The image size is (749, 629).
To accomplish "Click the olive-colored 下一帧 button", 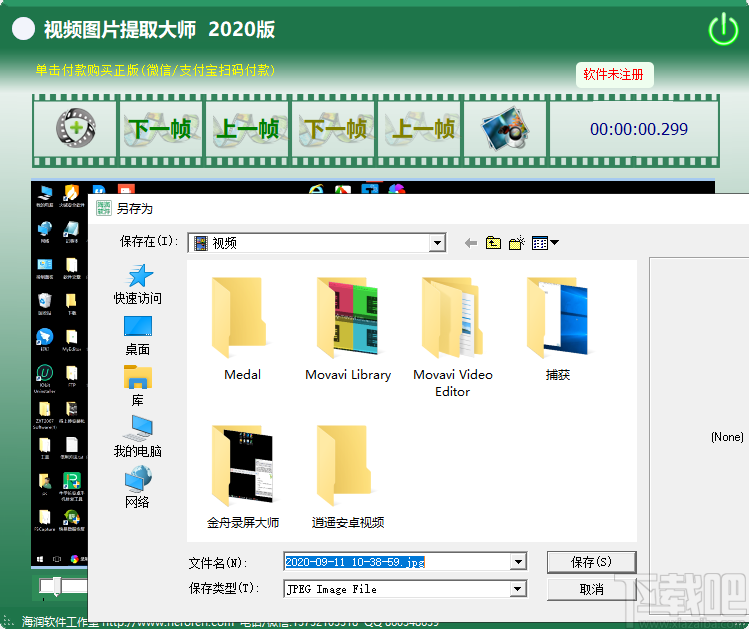I will click(334, 128).
